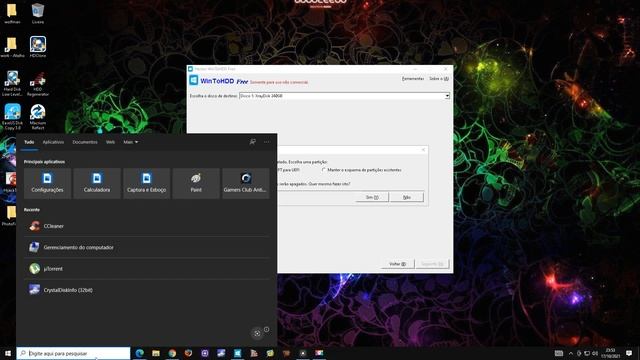The width and height of the screenshot is (640, 360).
Task: Open CCleaner from recent list
Action: (147, 226)
